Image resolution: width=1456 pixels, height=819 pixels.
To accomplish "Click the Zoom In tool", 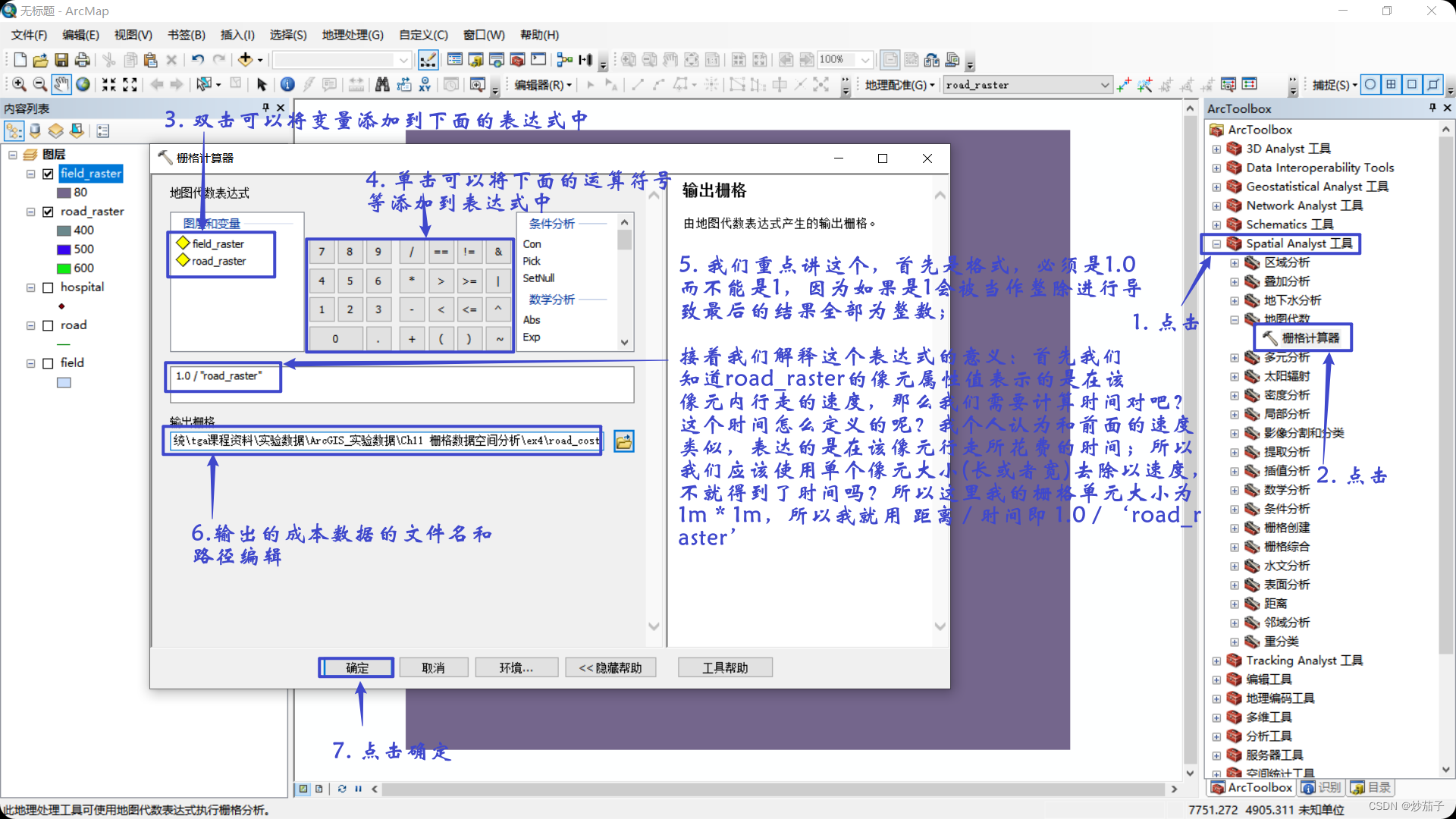I will pos(19,85).
